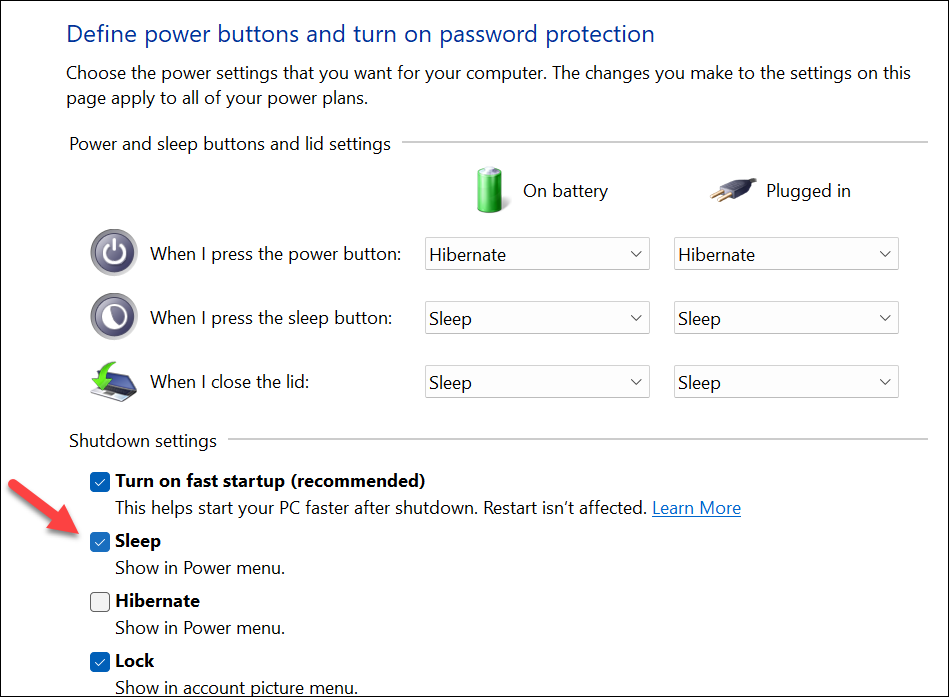Click the closing laptop lid icon
Viewport: 949px width, 697px height.
click(x=113, y=381)
